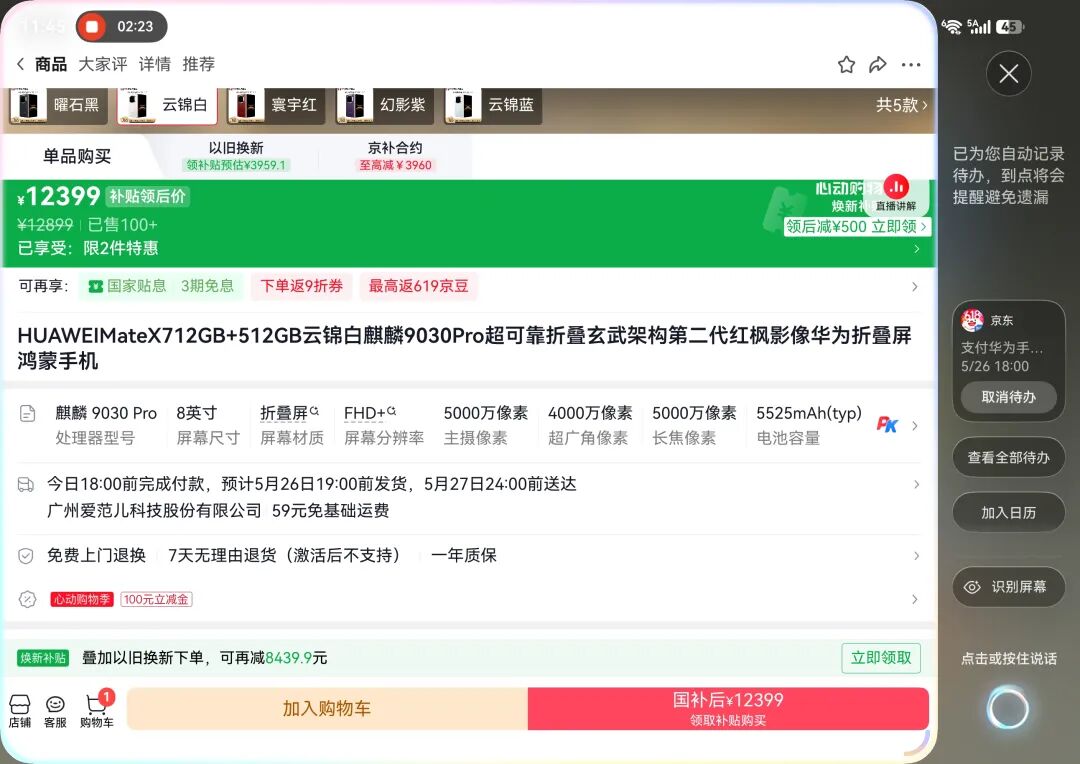
Task: Click 国补后¥12399 buy button
Action: point(728,708)
